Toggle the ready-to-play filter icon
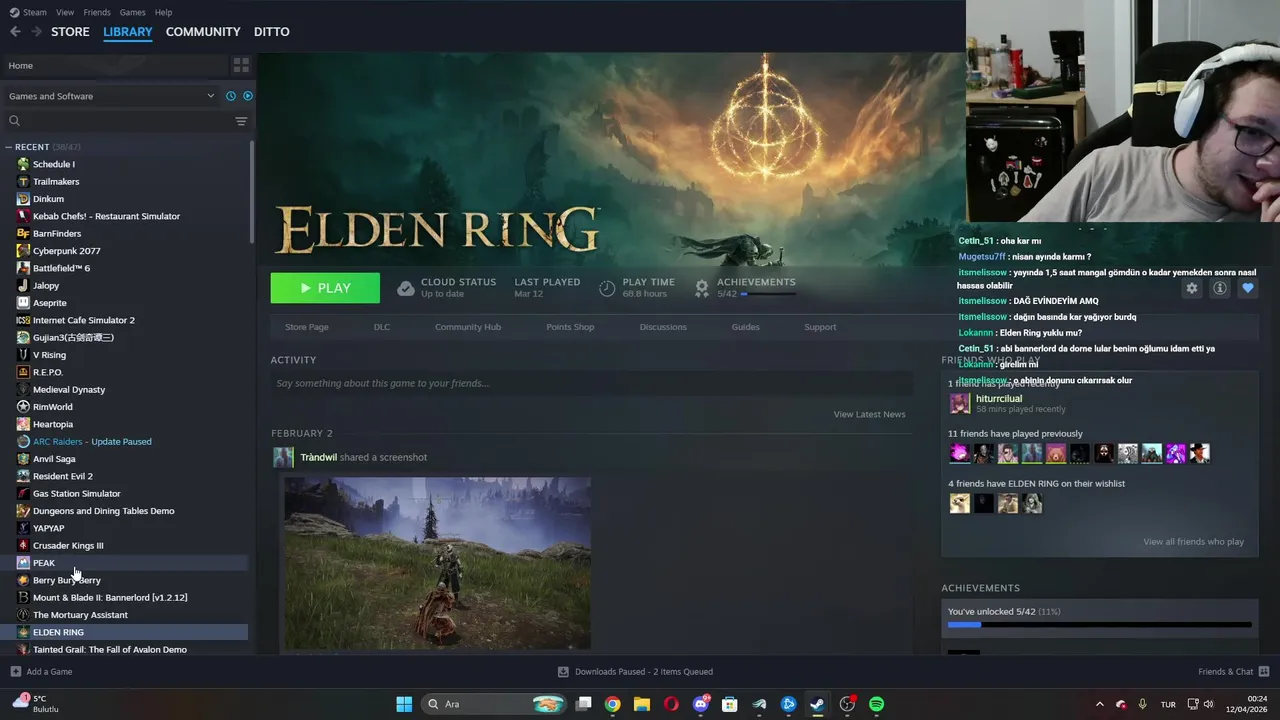Viewport: 1280px width, 720px height. [248, 96]
